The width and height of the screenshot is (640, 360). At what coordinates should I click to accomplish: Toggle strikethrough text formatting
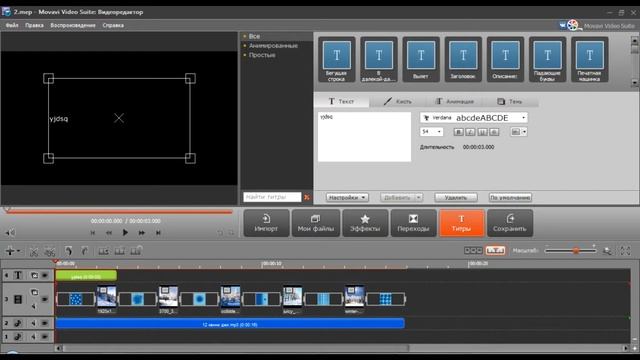(494, 132)
